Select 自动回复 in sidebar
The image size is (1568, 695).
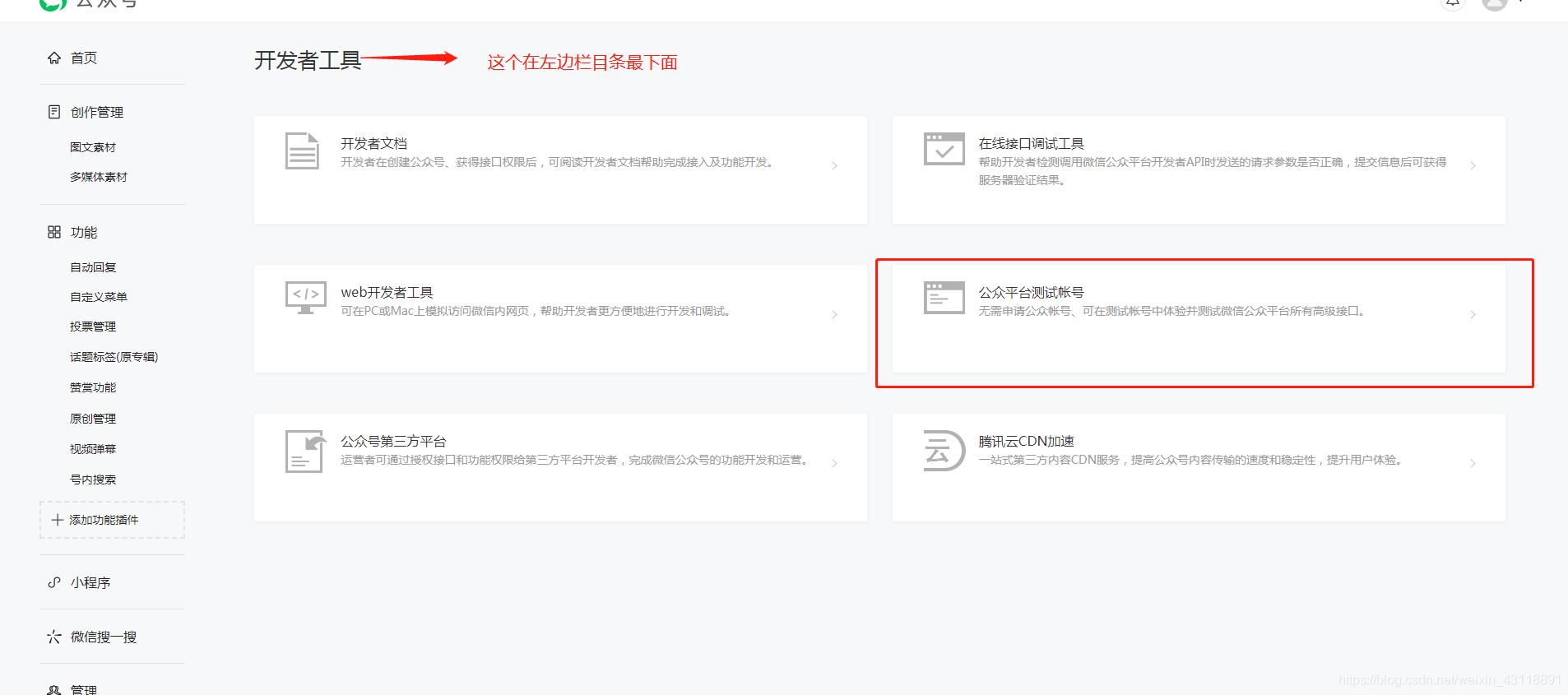pos(93,267)
